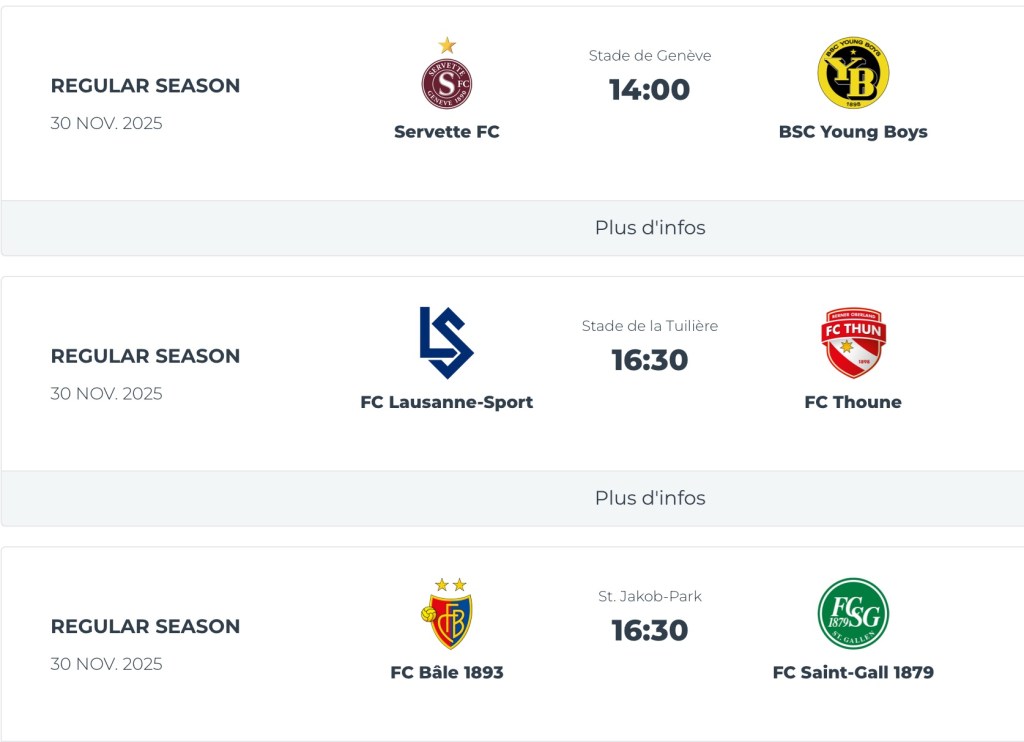Open the FC Bâle 1893 team name
The image size is (1024, 742).
click(x=446, y=673)
